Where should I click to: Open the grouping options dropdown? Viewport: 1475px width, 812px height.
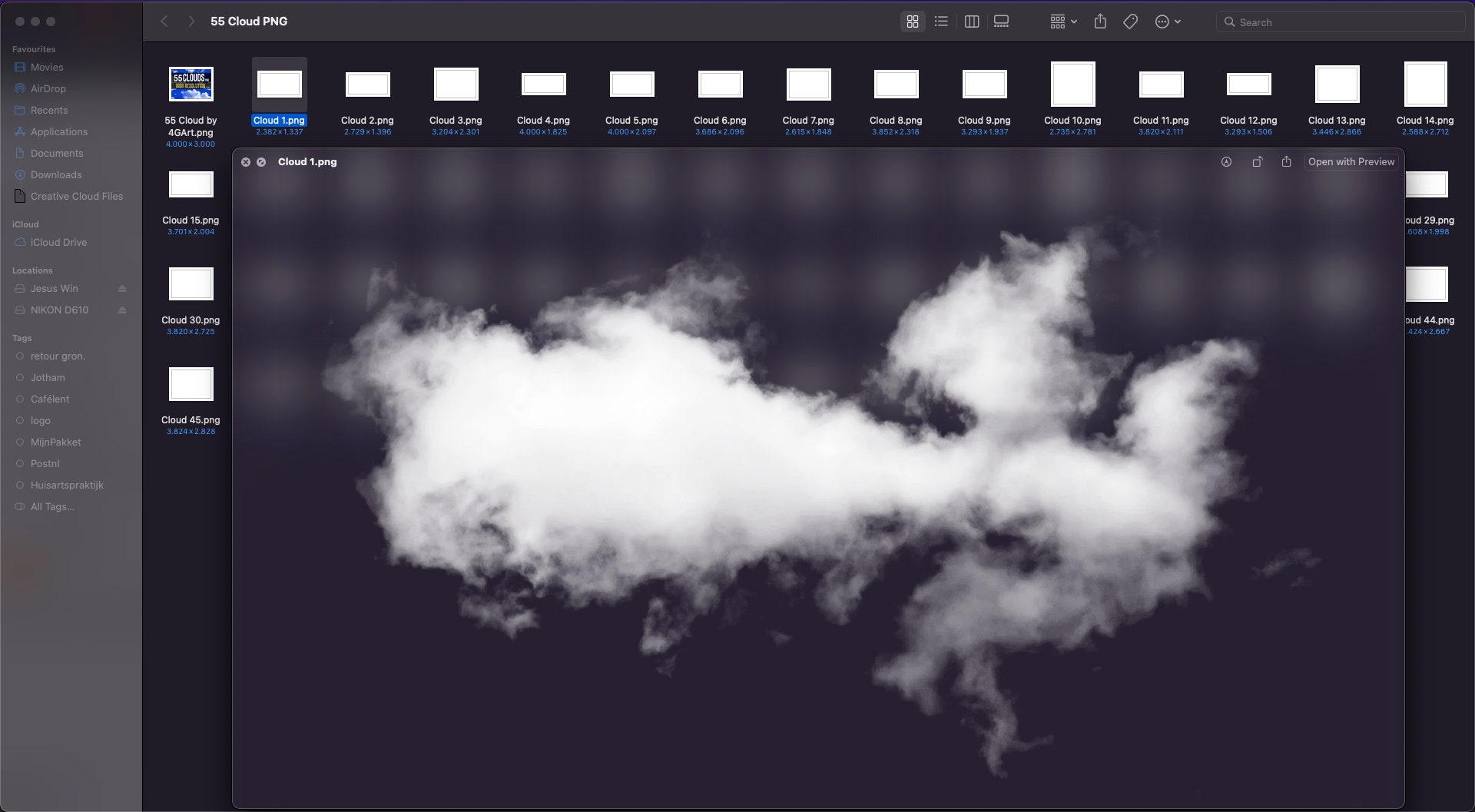point(1062,21)
